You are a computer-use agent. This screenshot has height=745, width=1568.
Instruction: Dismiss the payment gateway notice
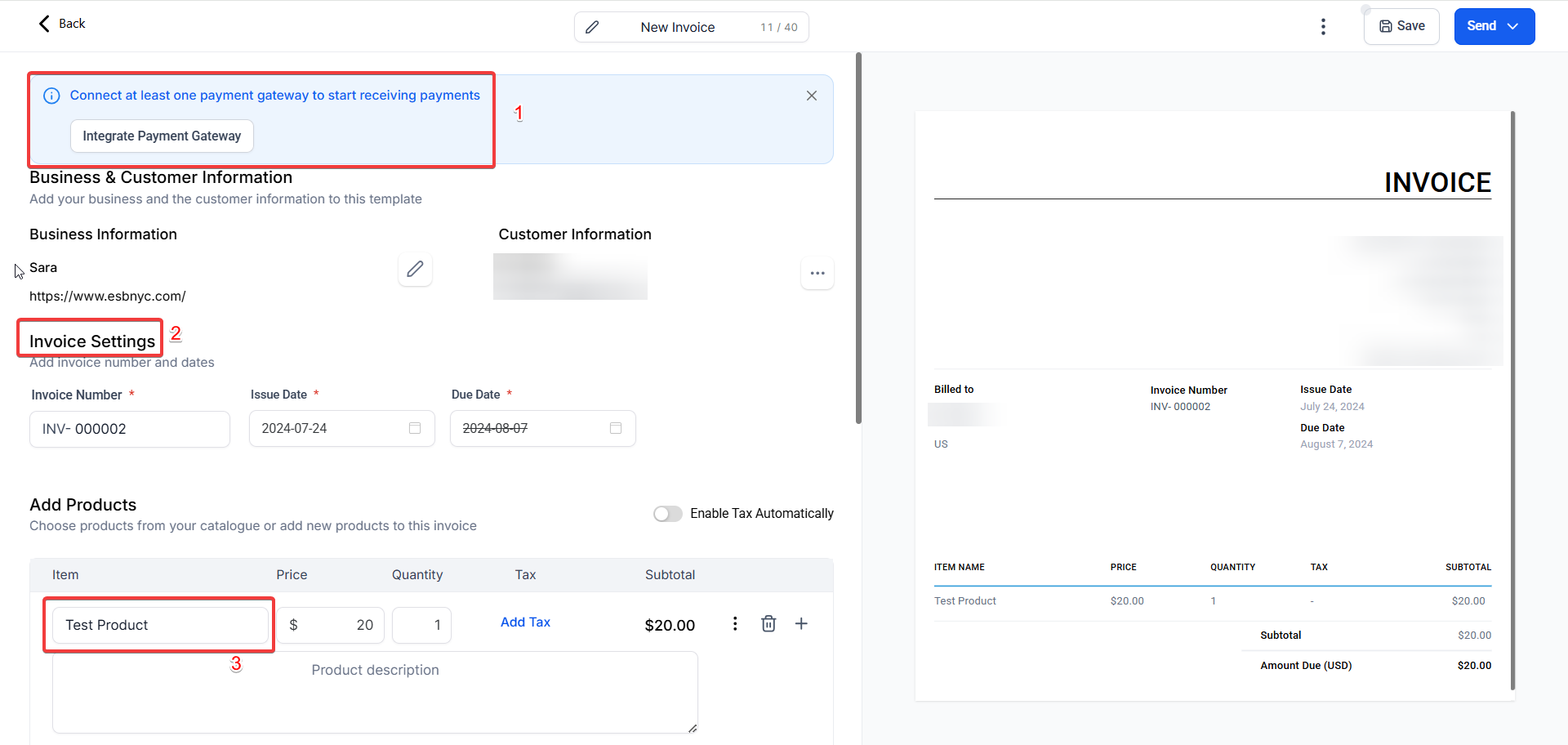812,96
